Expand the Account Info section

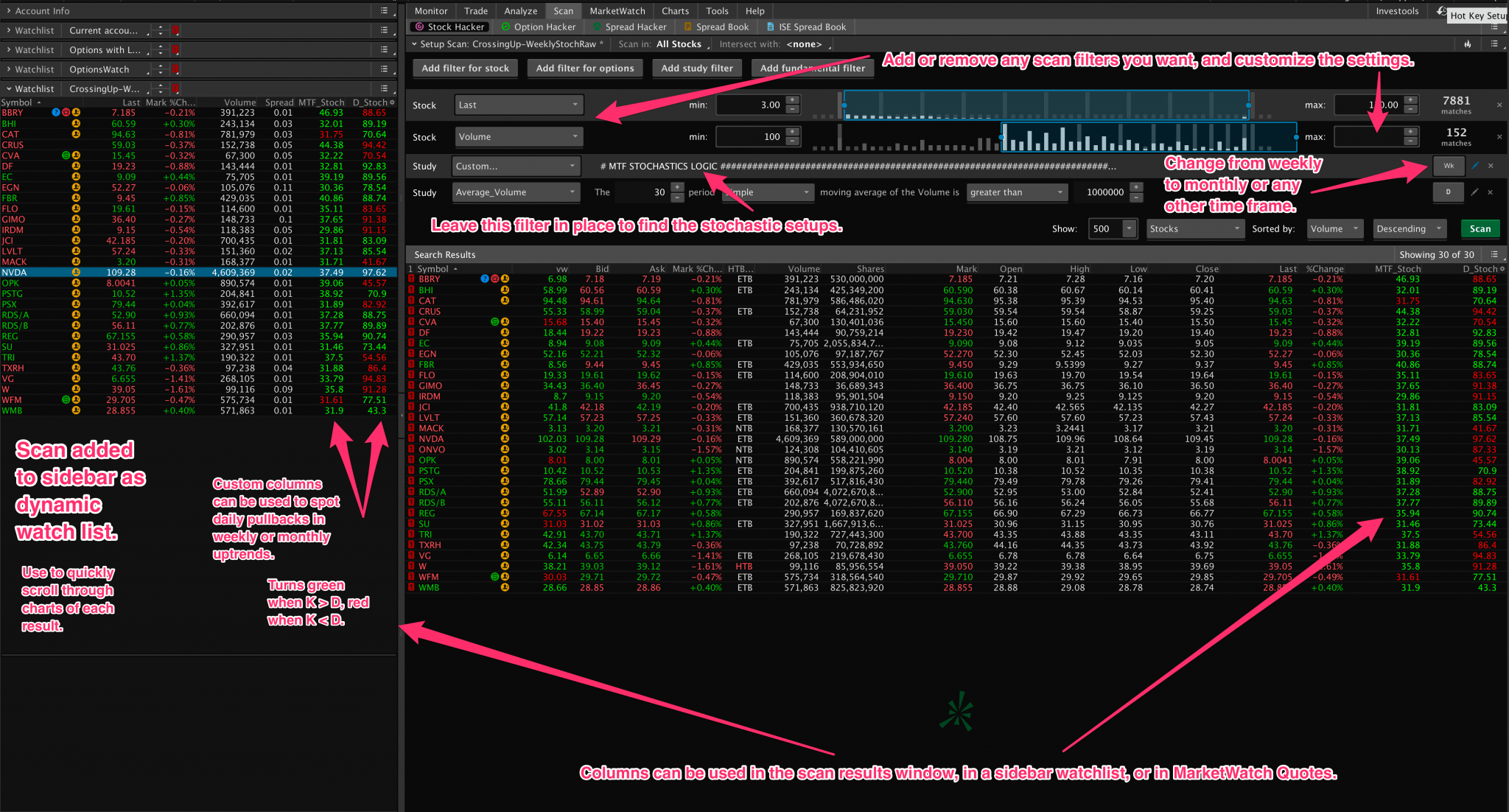click(x=8, y=11)
